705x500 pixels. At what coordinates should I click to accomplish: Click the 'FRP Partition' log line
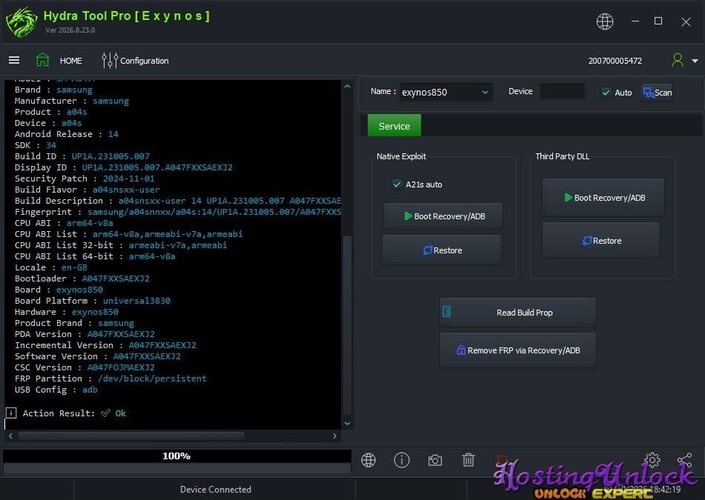pos(110,379)
